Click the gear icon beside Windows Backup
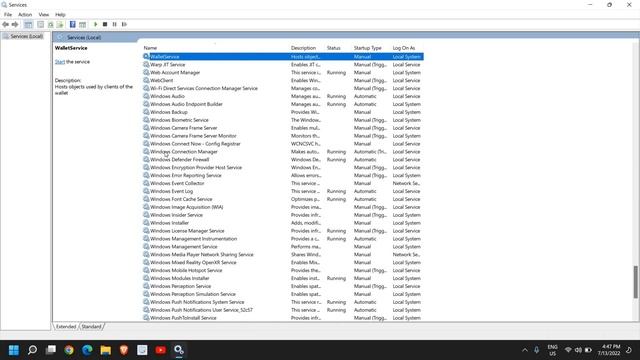Screen dimensions: 640x360 (x=146, y=112)
